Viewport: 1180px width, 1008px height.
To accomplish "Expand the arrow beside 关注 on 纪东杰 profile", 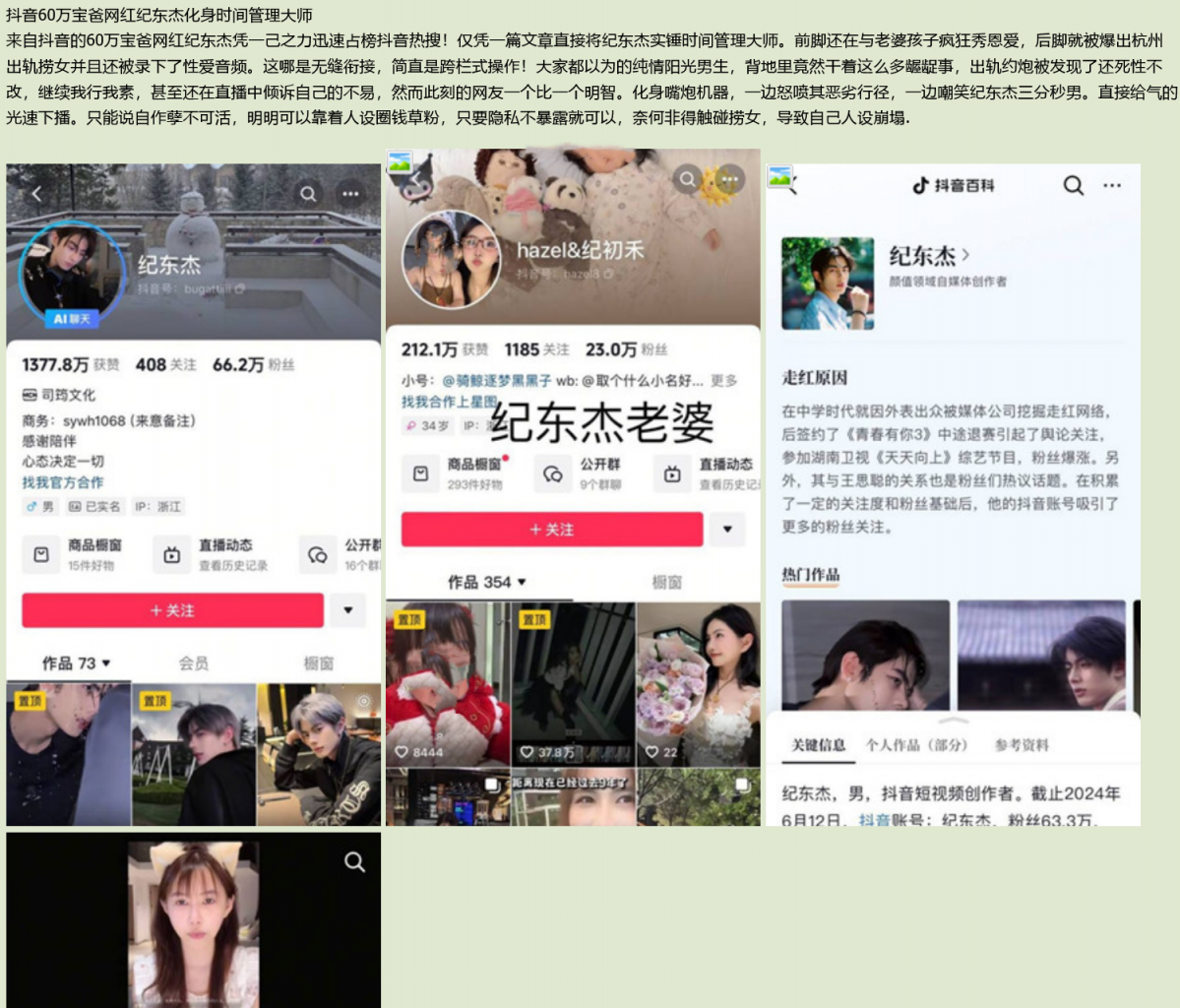I will click(x=347, y=610).
